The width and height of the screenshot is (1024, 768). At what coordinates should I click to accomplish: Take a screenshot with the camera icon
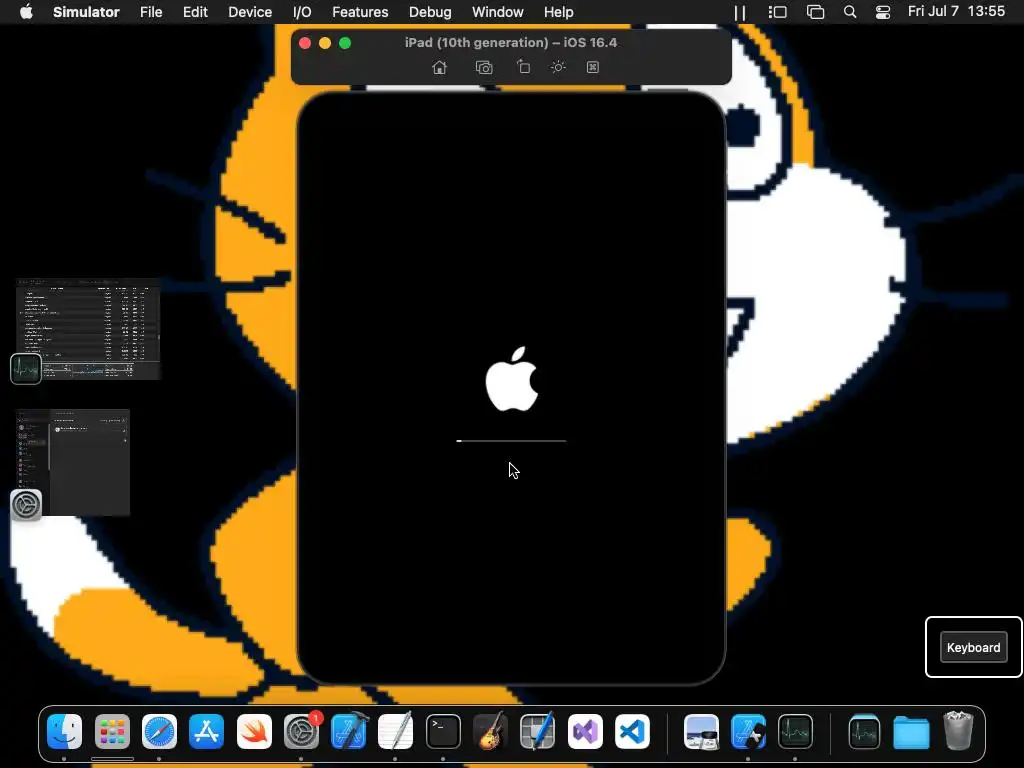click(484, 67)
